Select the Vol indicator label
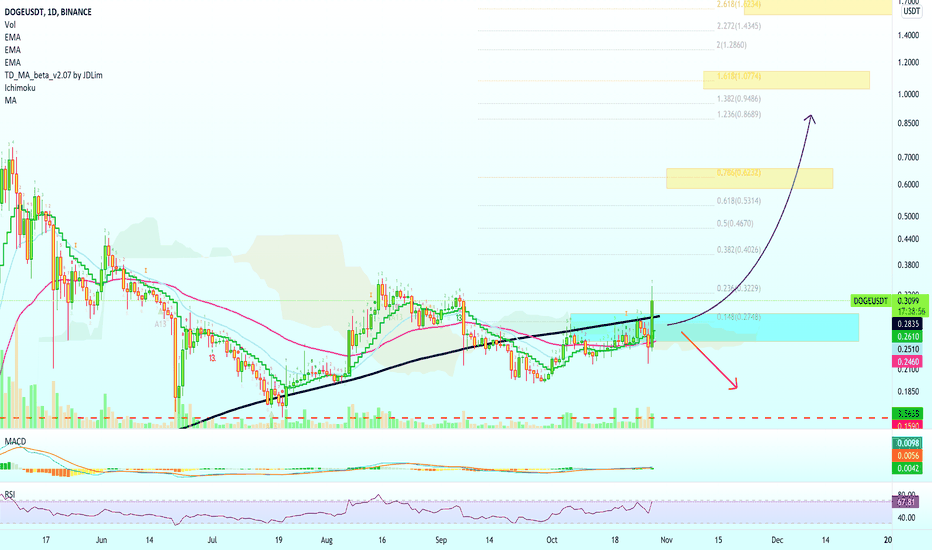Image resolution: width=932 pixels, height=550 pixels. click(10, 24)
